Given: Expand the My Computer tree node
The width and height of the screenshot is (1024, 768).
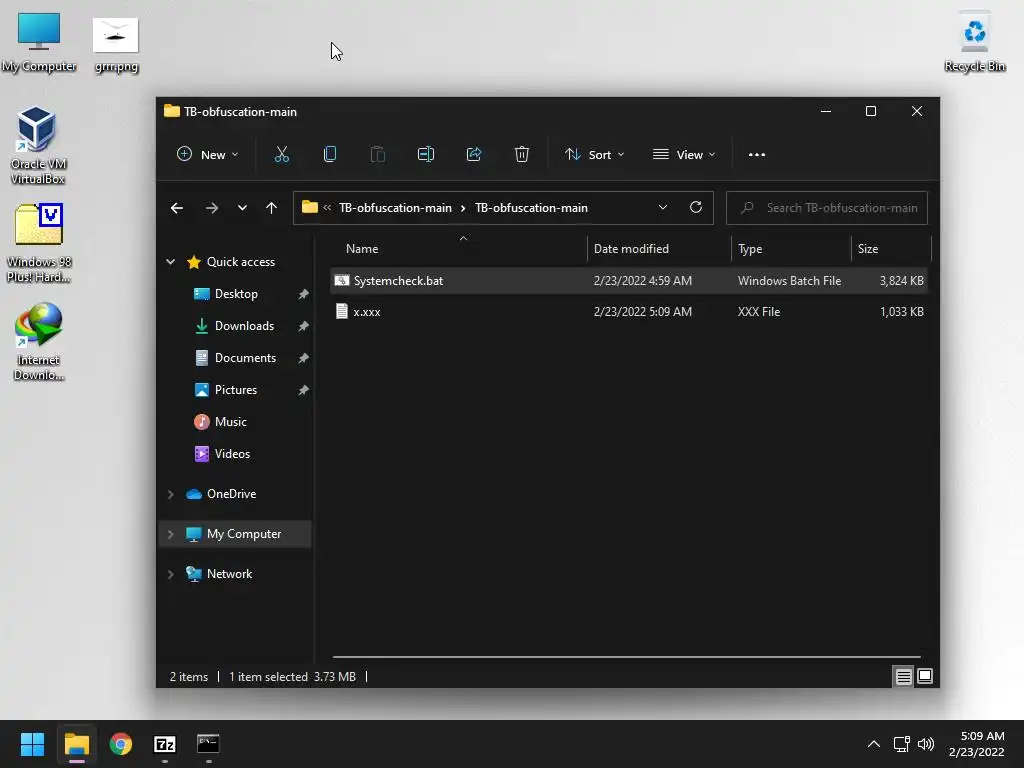Looking at the screenshot, I should pyautogui.click(x=170, y=534).
